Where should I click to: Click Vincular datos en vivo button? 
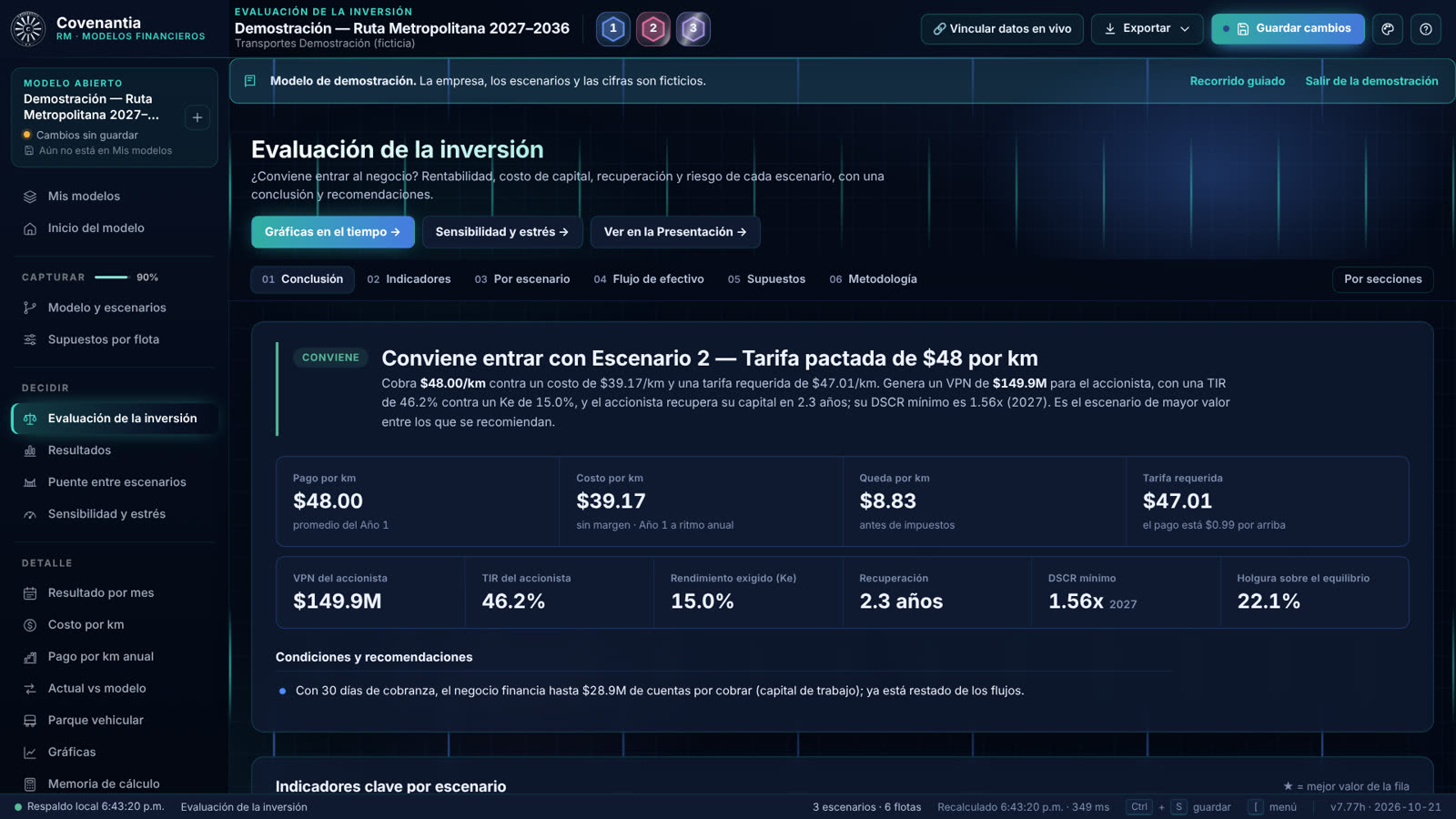(1002, 29)
